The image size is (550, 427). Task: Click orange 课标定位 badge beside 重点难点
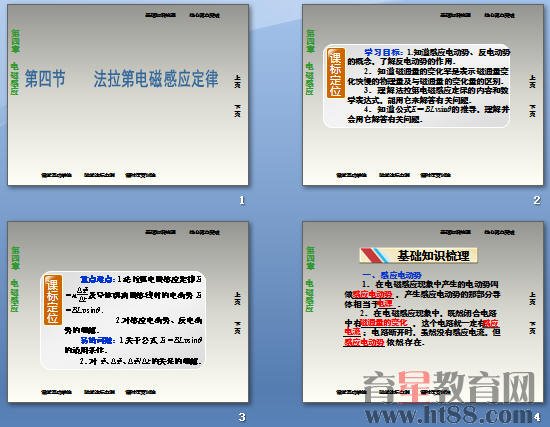(x=53, y=299)
